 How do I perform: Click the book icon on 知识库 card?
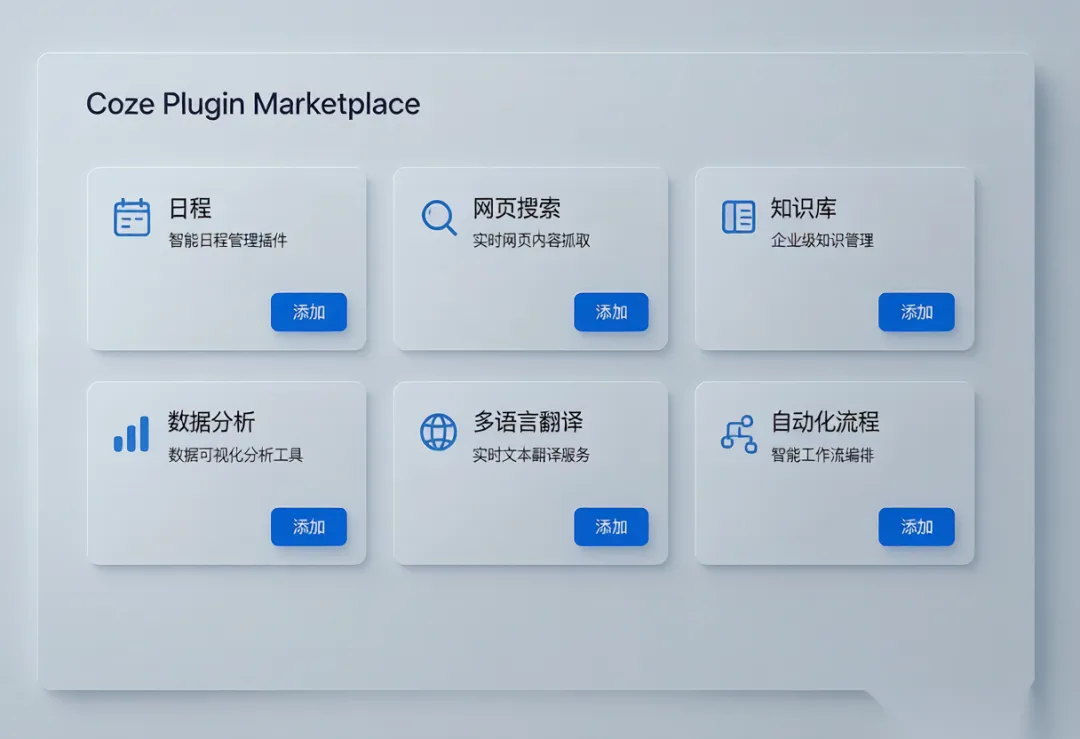click(x=738, y=217)
